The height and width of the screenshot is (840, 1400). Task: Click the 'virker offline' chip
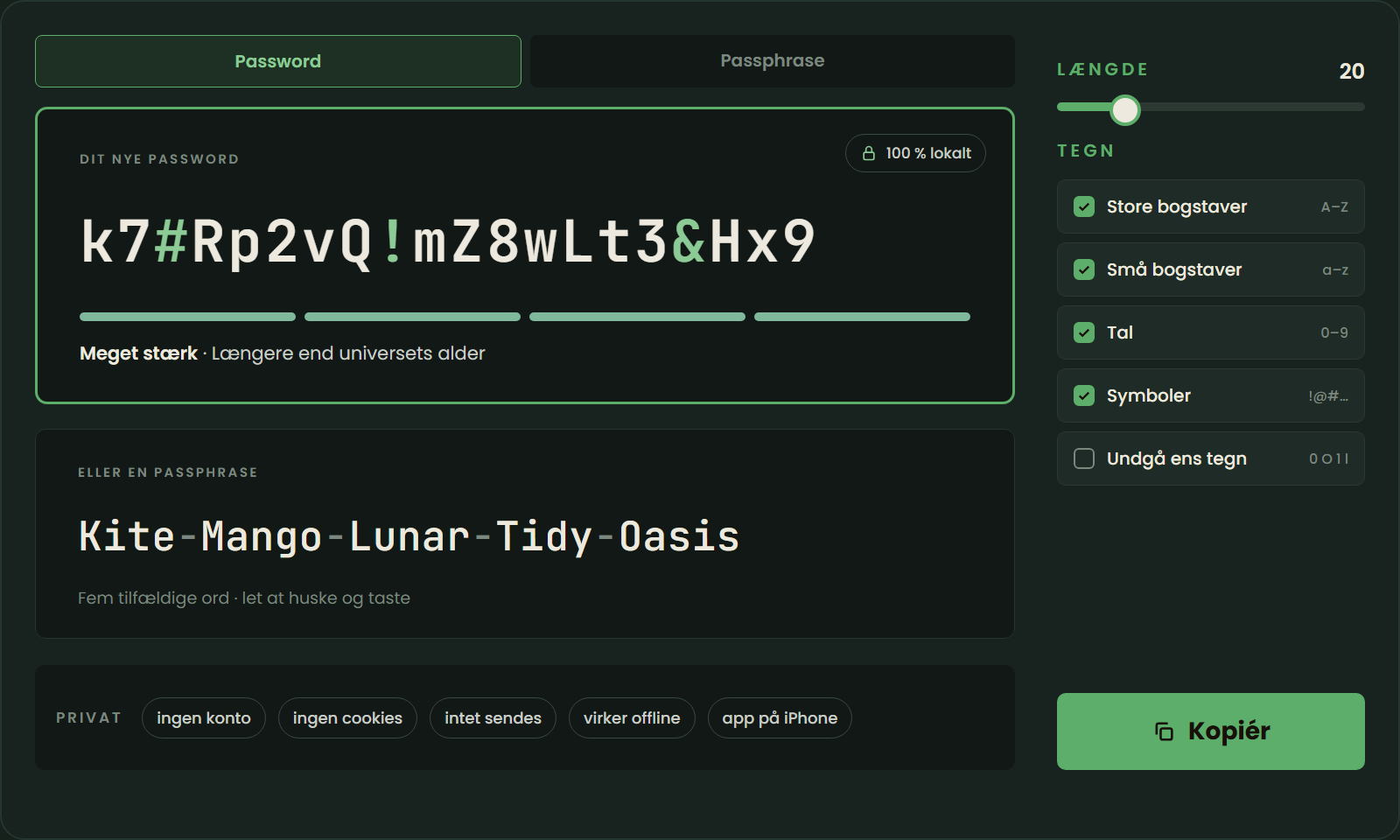632,717
